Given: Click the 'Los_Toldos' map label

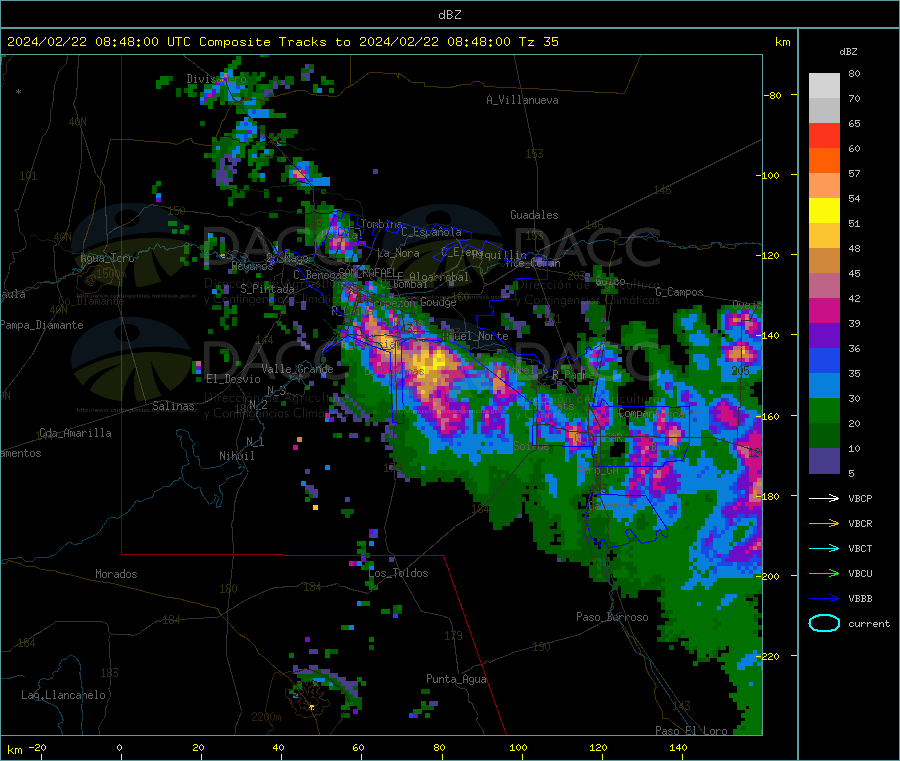Looking at the screenshot, I should 398,573.
